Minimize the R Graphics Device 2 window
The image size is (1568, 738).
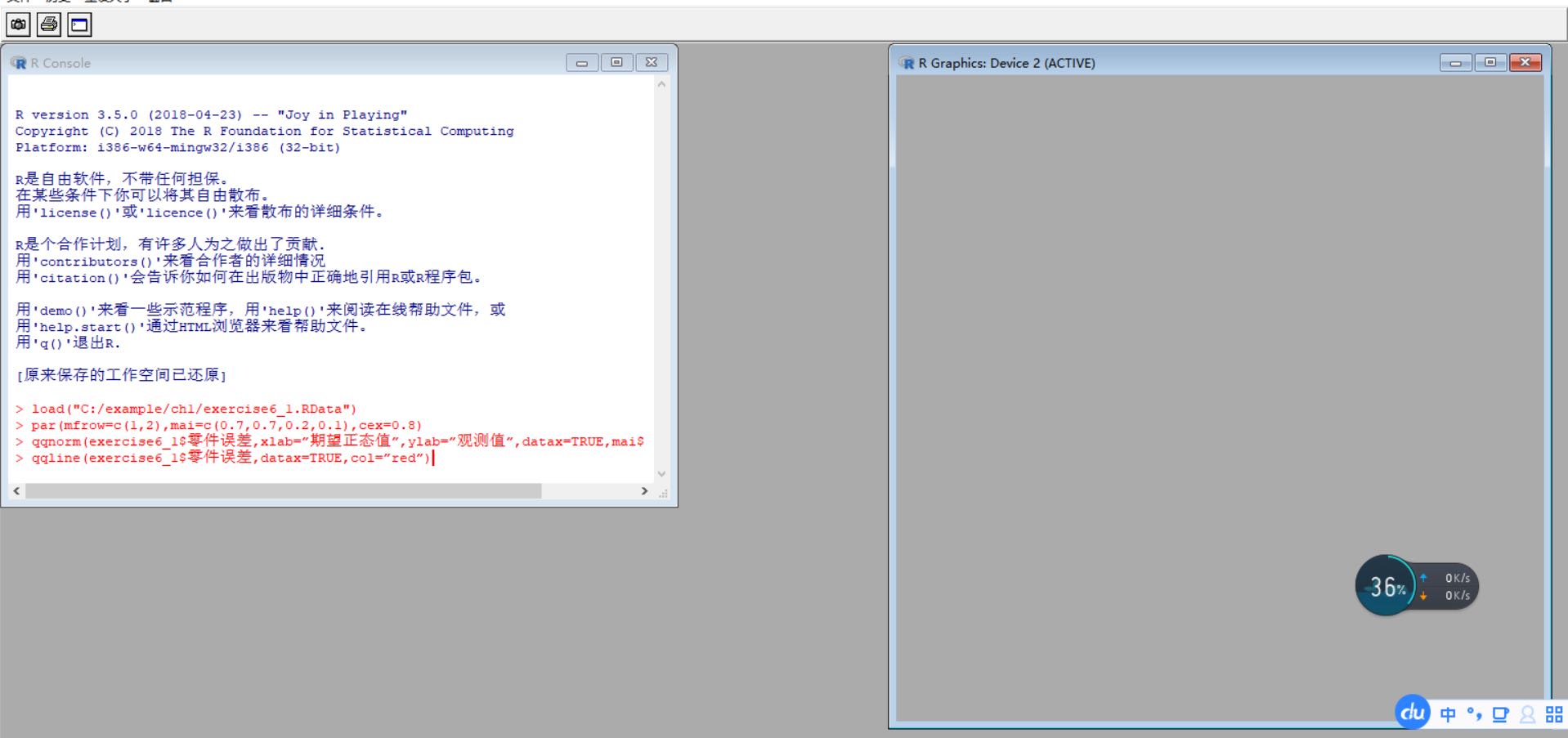(x=1456, y=63)
